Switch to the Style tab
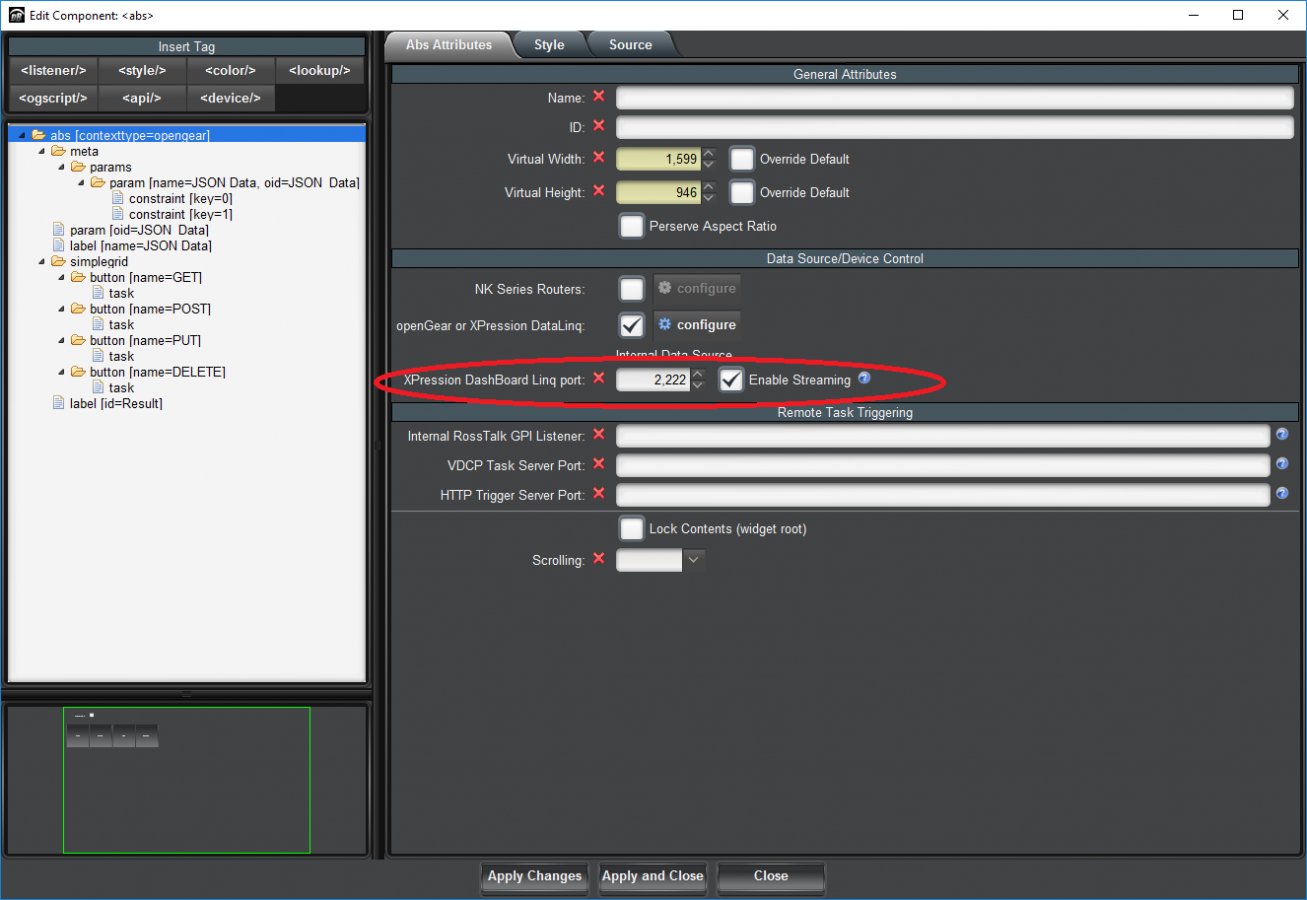1307x900 pixels. point(549,45)
